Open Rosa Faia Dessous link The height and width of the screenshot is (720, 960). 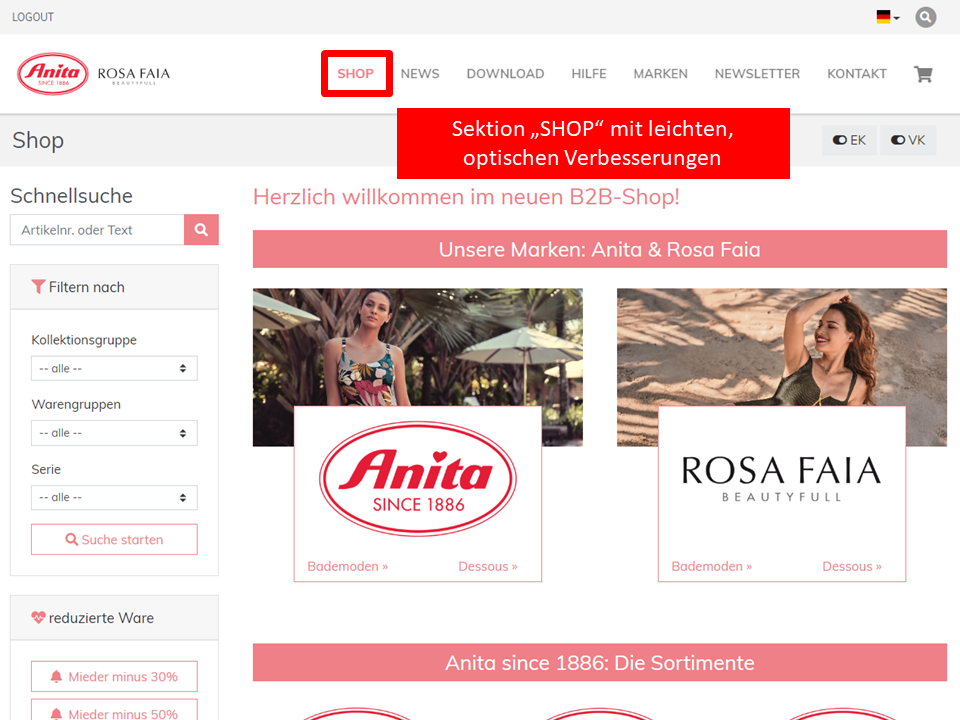(852, 566)
